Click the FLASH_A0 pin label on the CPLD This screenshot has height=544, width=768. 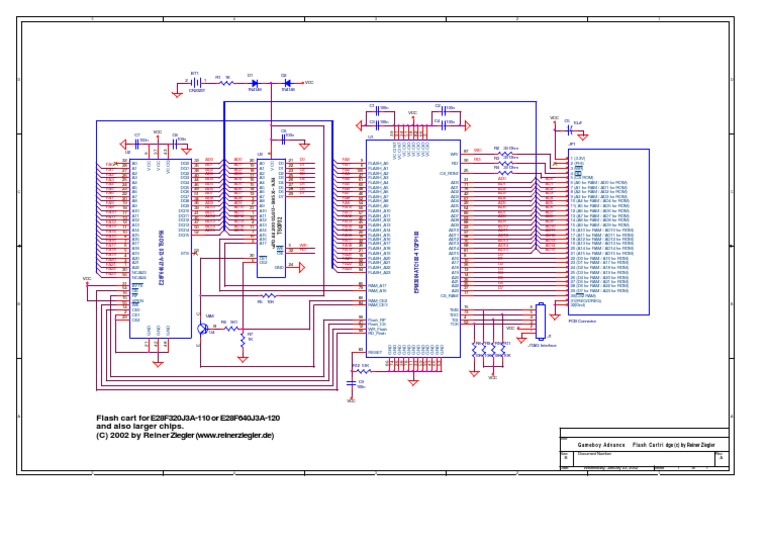pyautogui.click(x=378, y=164)
